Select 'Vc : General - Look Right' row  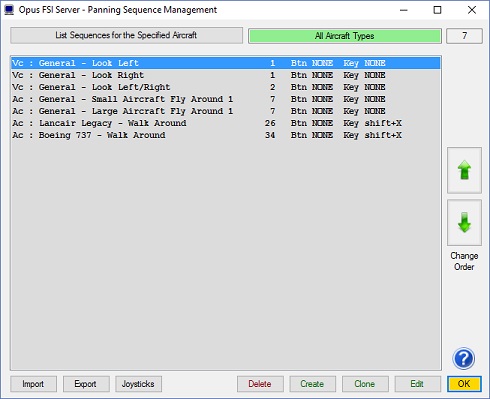226,75
